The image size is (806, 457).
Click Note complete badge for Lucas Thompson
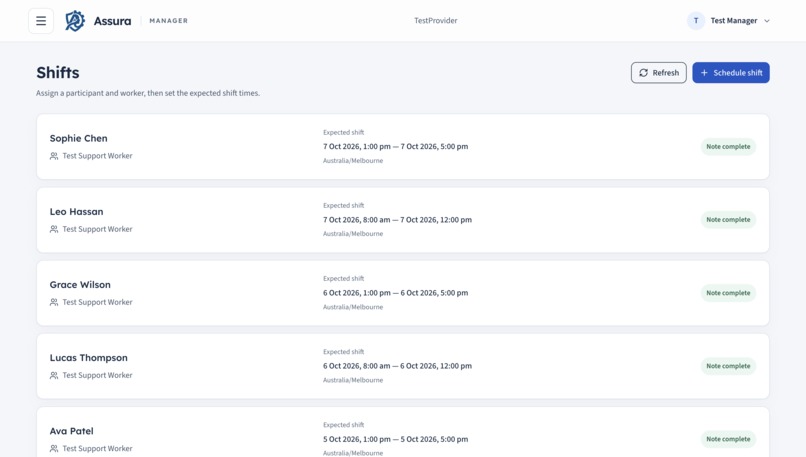pyautogui.click(x=728, y=366)
